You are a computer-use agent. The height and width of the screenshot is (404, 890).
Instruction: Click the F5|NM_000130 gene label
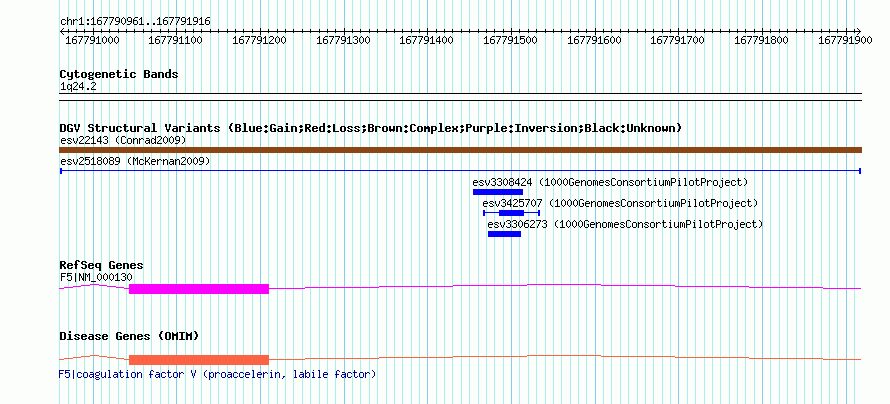pyautogui.click(x=96, y=276)
